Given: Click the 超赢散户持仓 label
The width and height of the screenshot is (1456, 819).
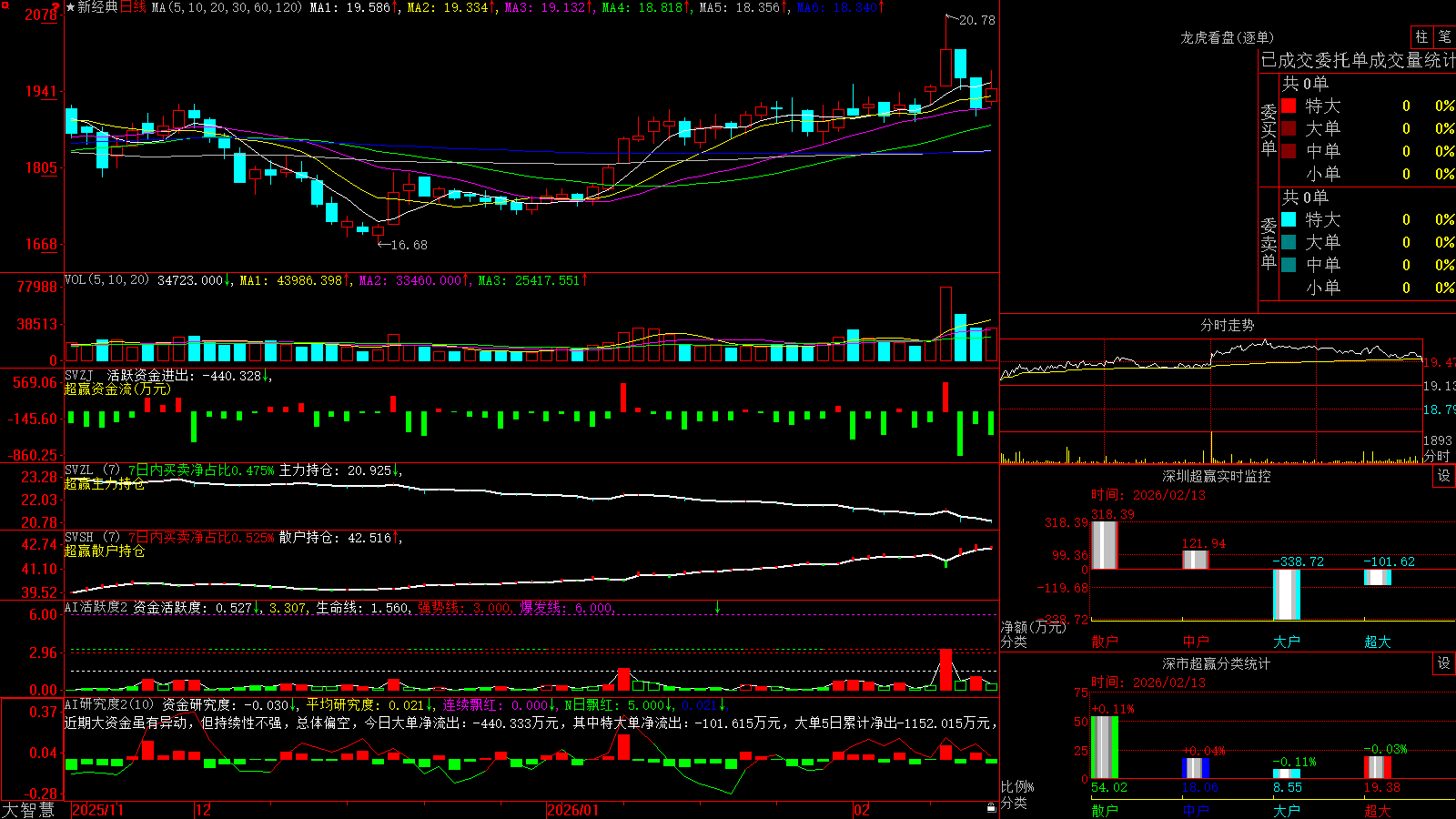Looking at the screenshot, I should pyautogui.click(x=105, y=551).
